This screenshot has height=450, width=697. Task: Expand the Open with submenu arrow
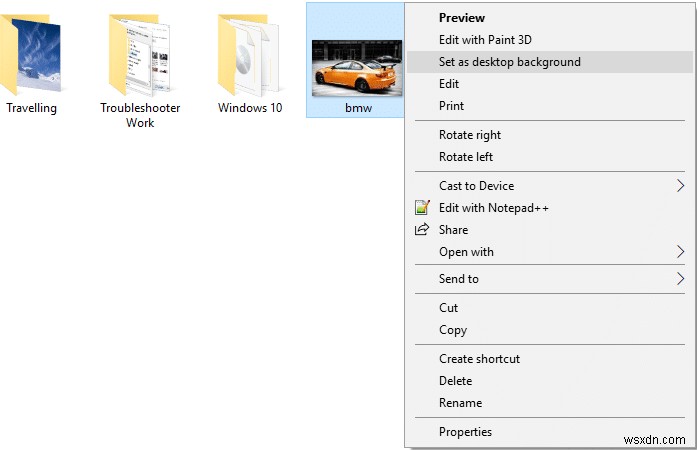pos(680,252)
